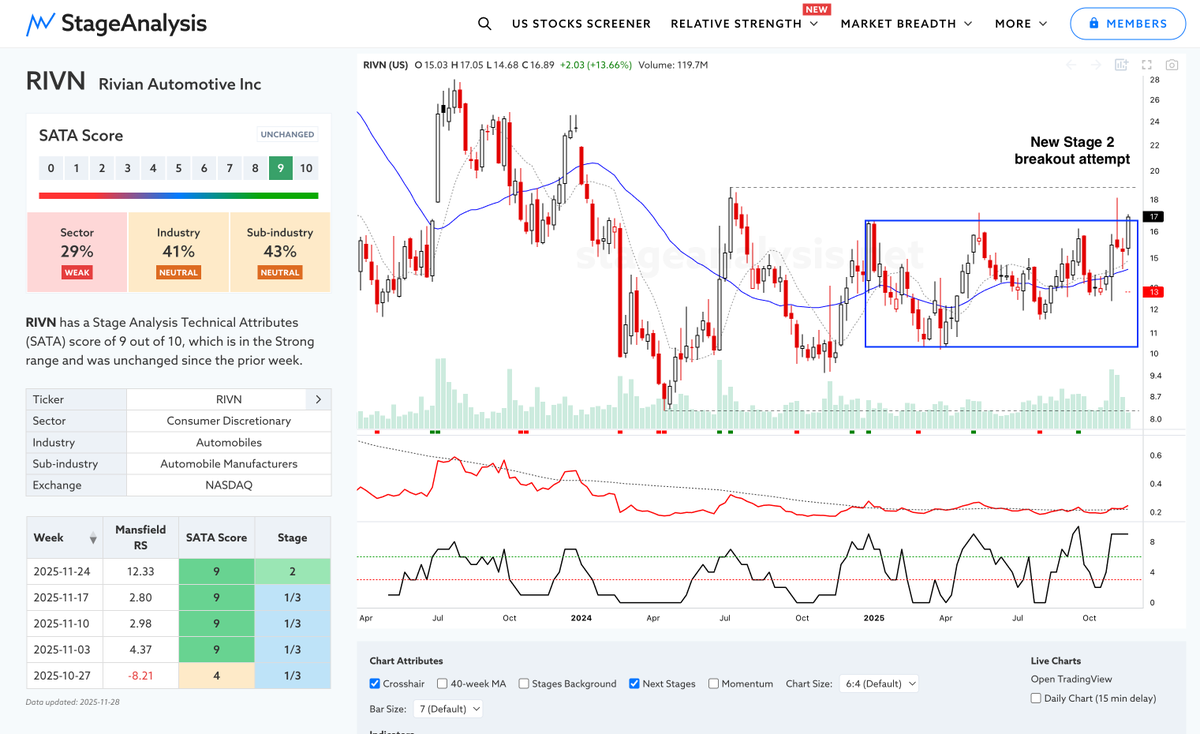Screen dimensions: 1200x734
Task: Click the current price tag 17
Action: tap(1154, 216)
